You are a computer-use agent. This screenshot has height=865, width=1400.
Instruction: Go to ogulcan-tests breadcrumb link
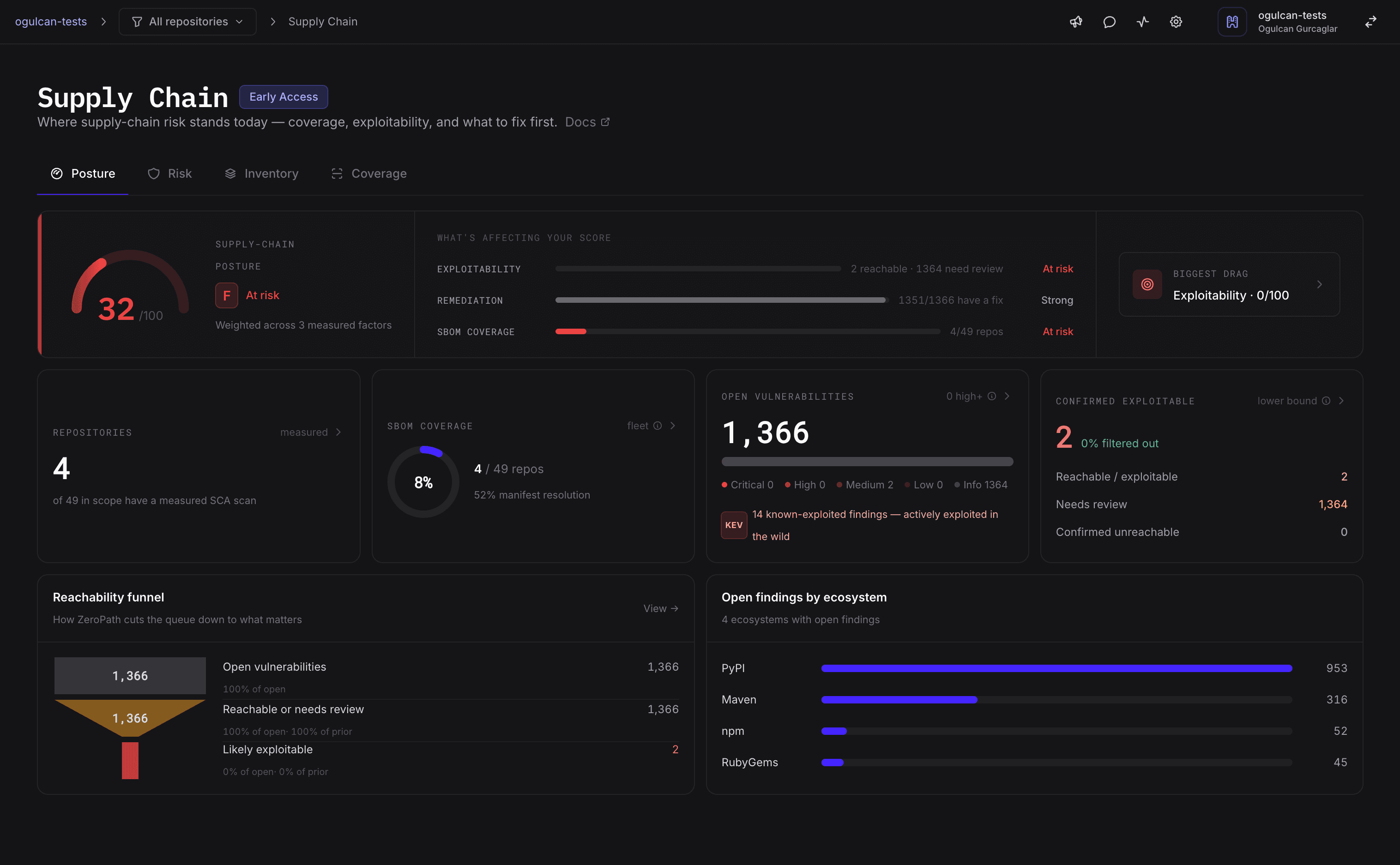click(x=51, y=22)
